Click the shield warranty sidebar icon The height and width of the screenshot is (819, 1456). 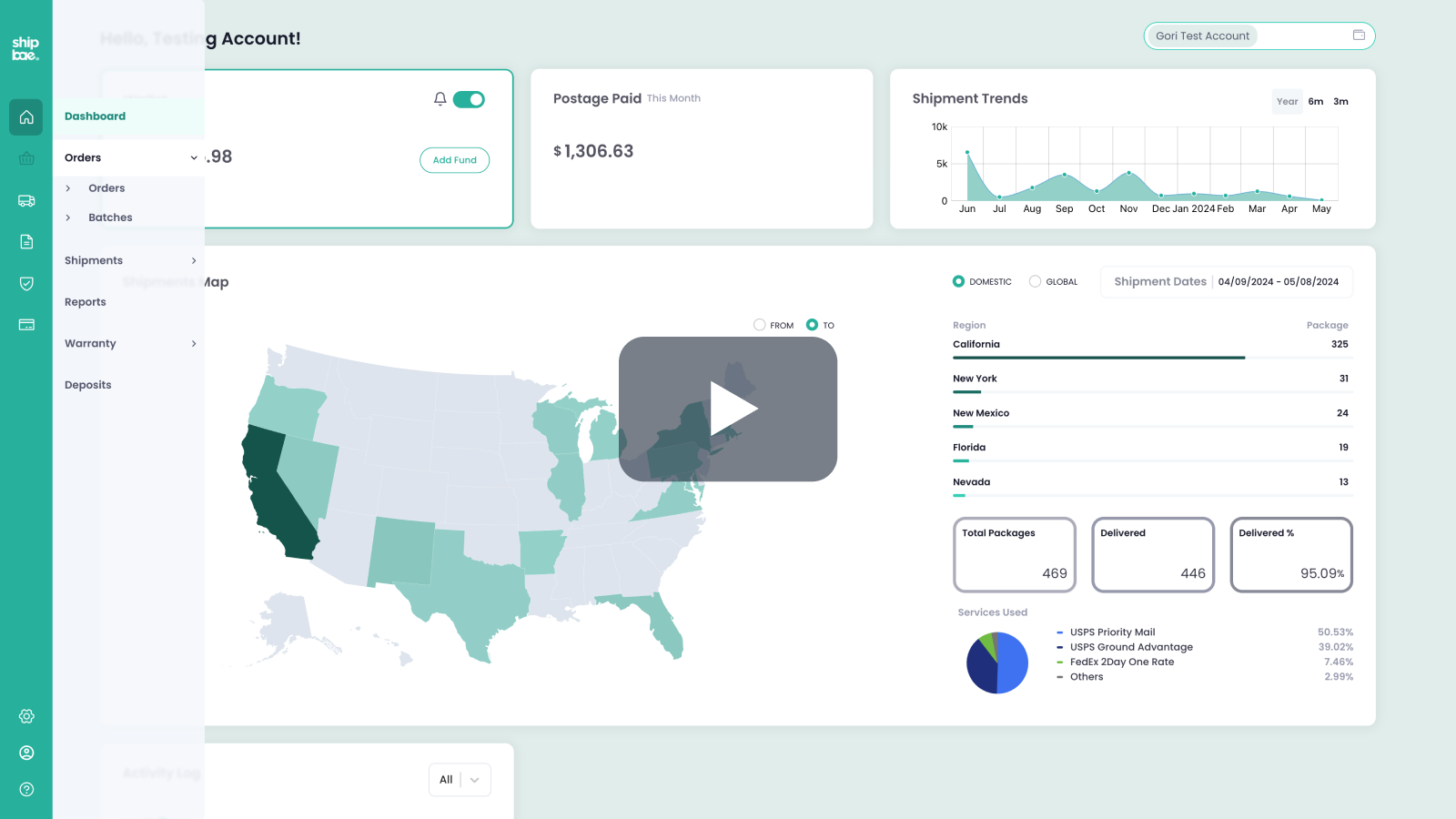pyautogui.click(x=26, y=284)
